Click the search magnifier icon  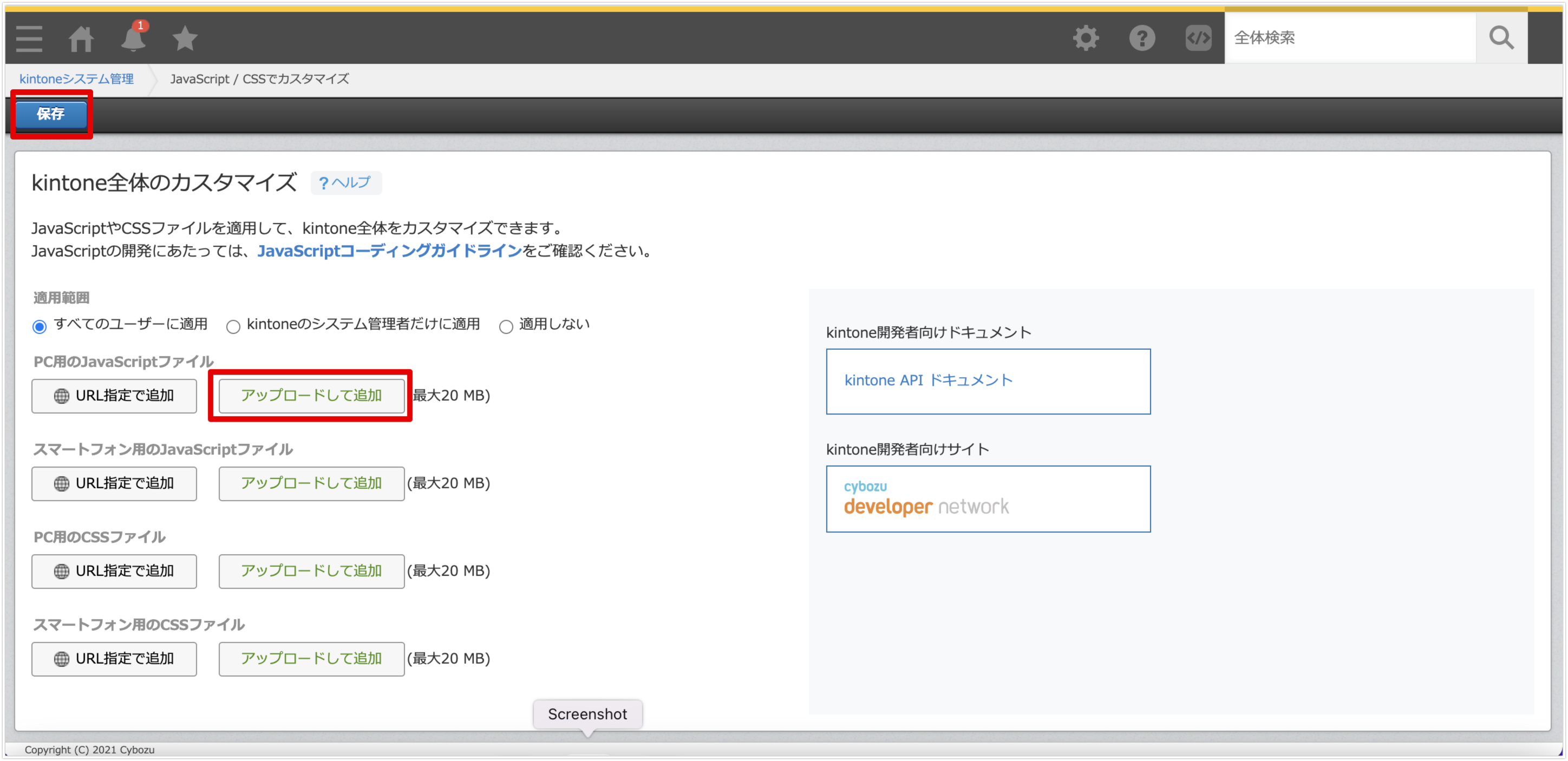1500,38
